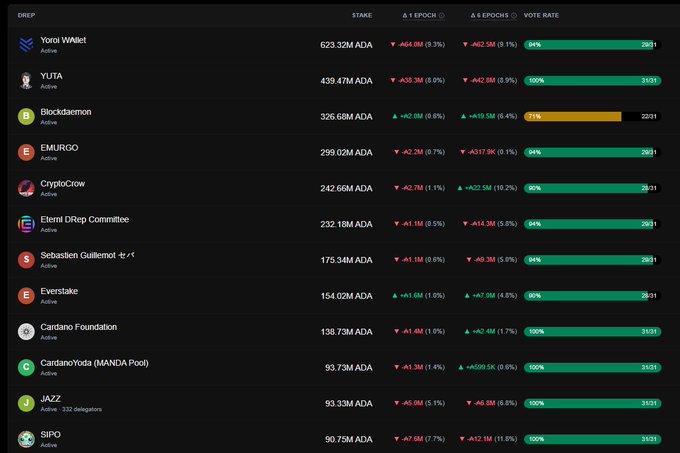
Task: Sort by the Δ 6 EPOCHS column header
Action: [x=489, y=15]
